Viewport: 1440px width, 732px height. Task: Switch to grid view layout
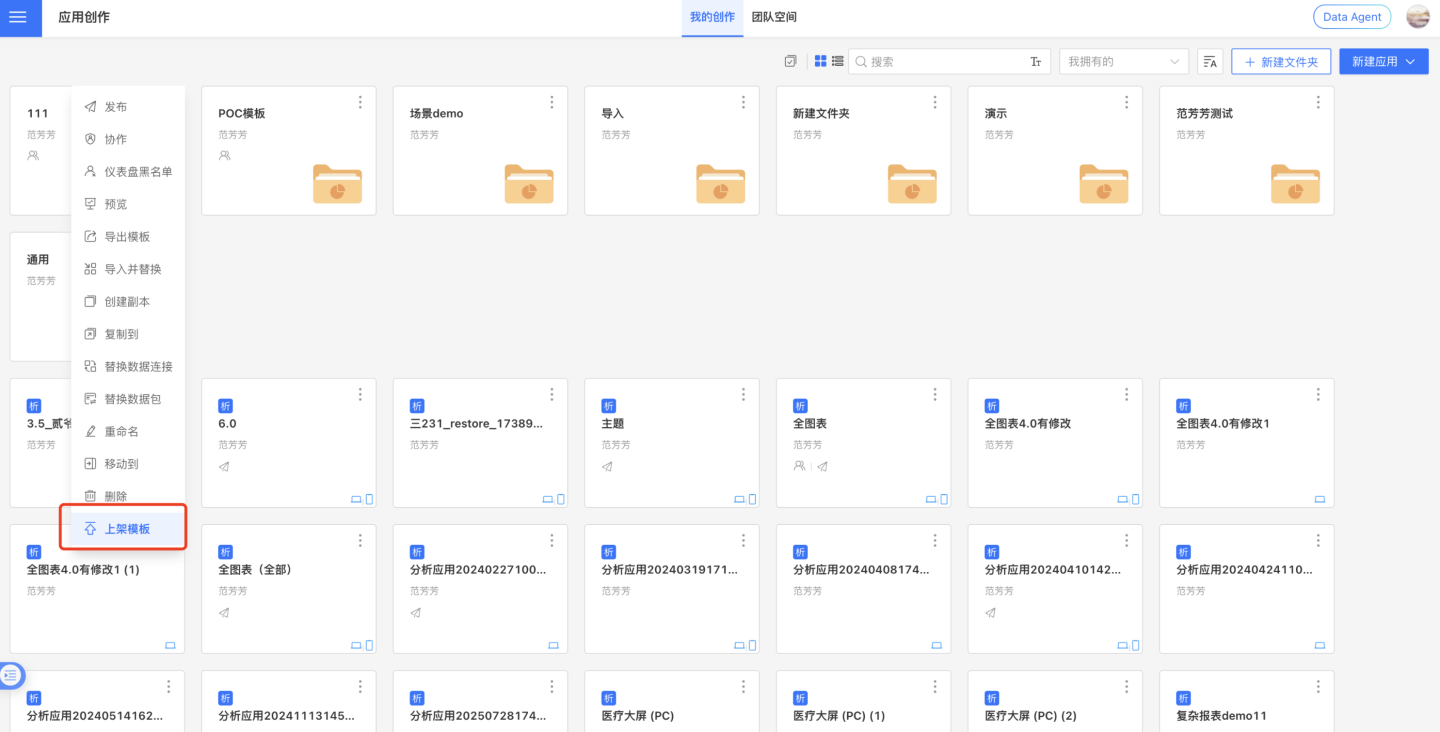pyautogui.click(x=820, y=62)
